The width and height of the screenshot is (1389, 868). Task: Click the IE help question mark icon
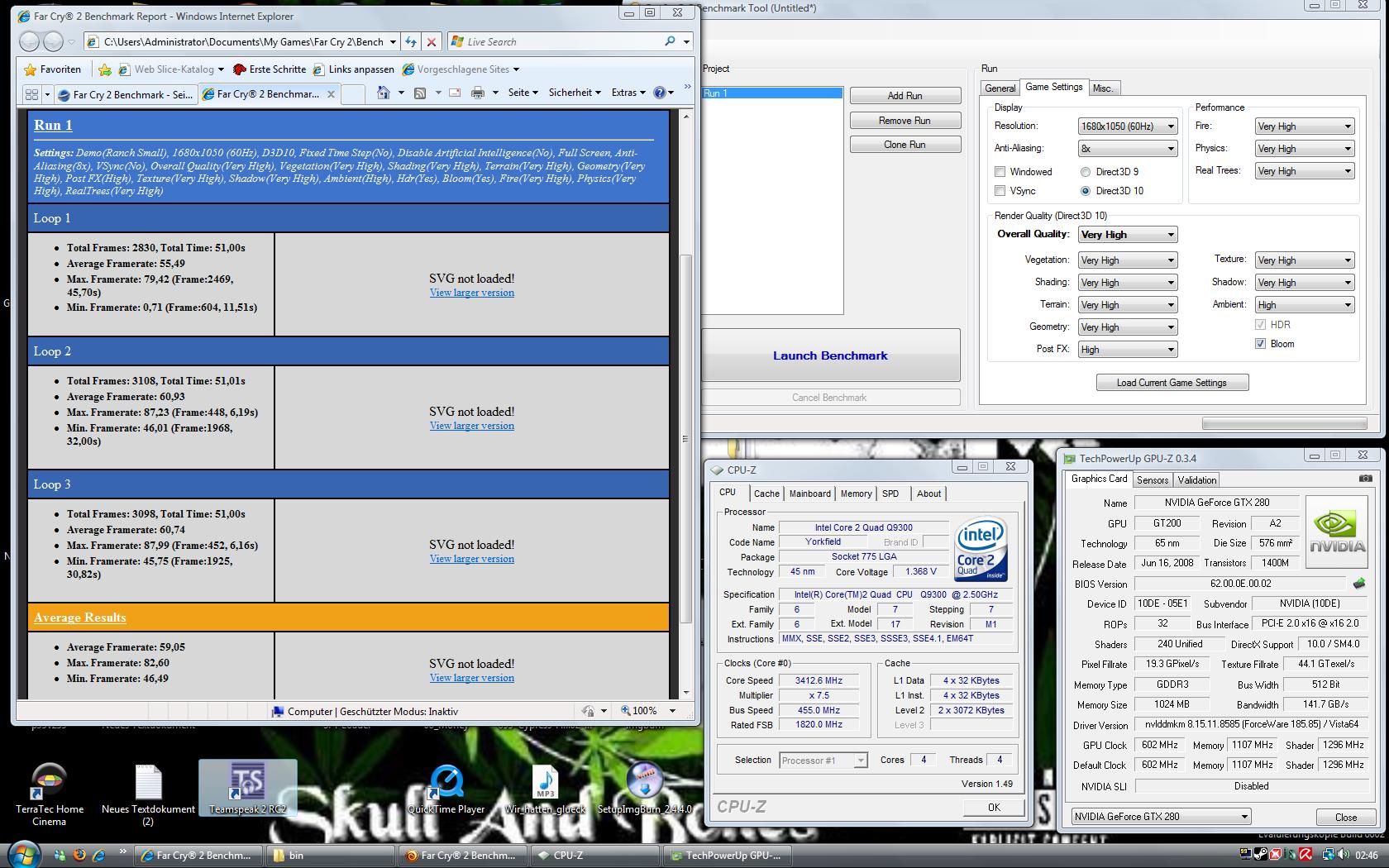(659, 93)
